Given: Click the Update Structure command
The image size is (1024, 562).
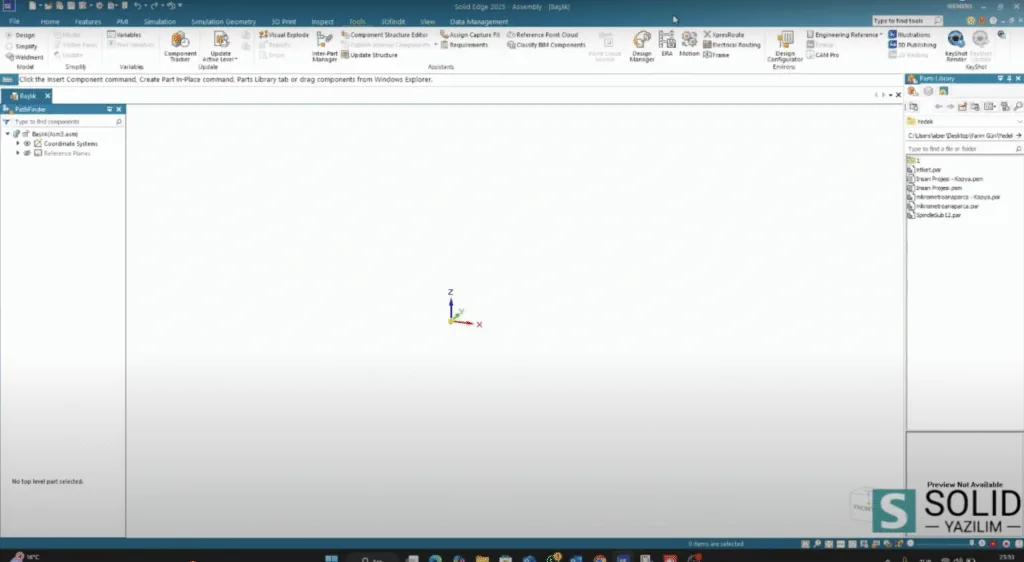Looking at the screenshot, I should pos(369,55).
